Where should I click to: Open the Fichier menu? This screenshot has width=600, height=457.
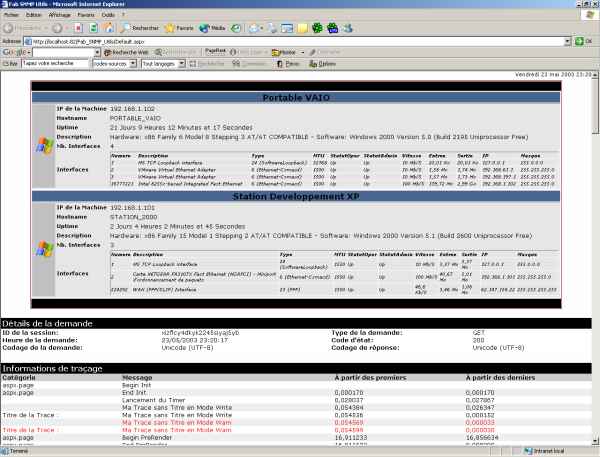[x=11, y=15]
